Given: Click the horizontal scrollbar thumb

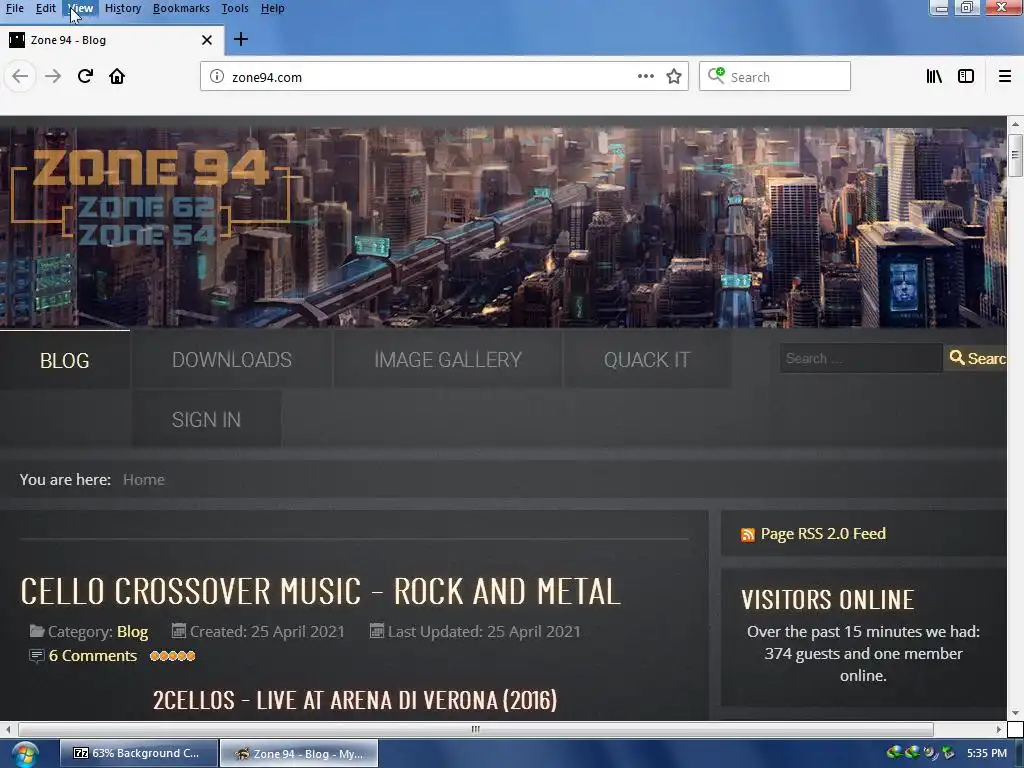Looking at the screenshot, I should 475,729.
